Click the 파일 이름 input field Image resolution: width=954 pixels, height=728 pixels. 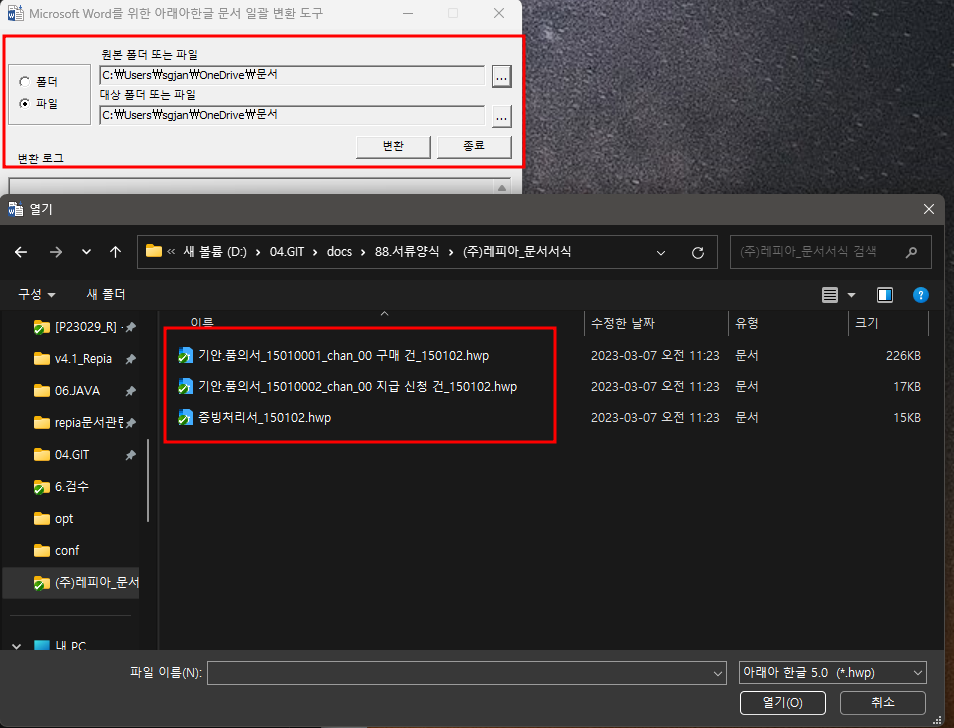(x=465, y=674)
